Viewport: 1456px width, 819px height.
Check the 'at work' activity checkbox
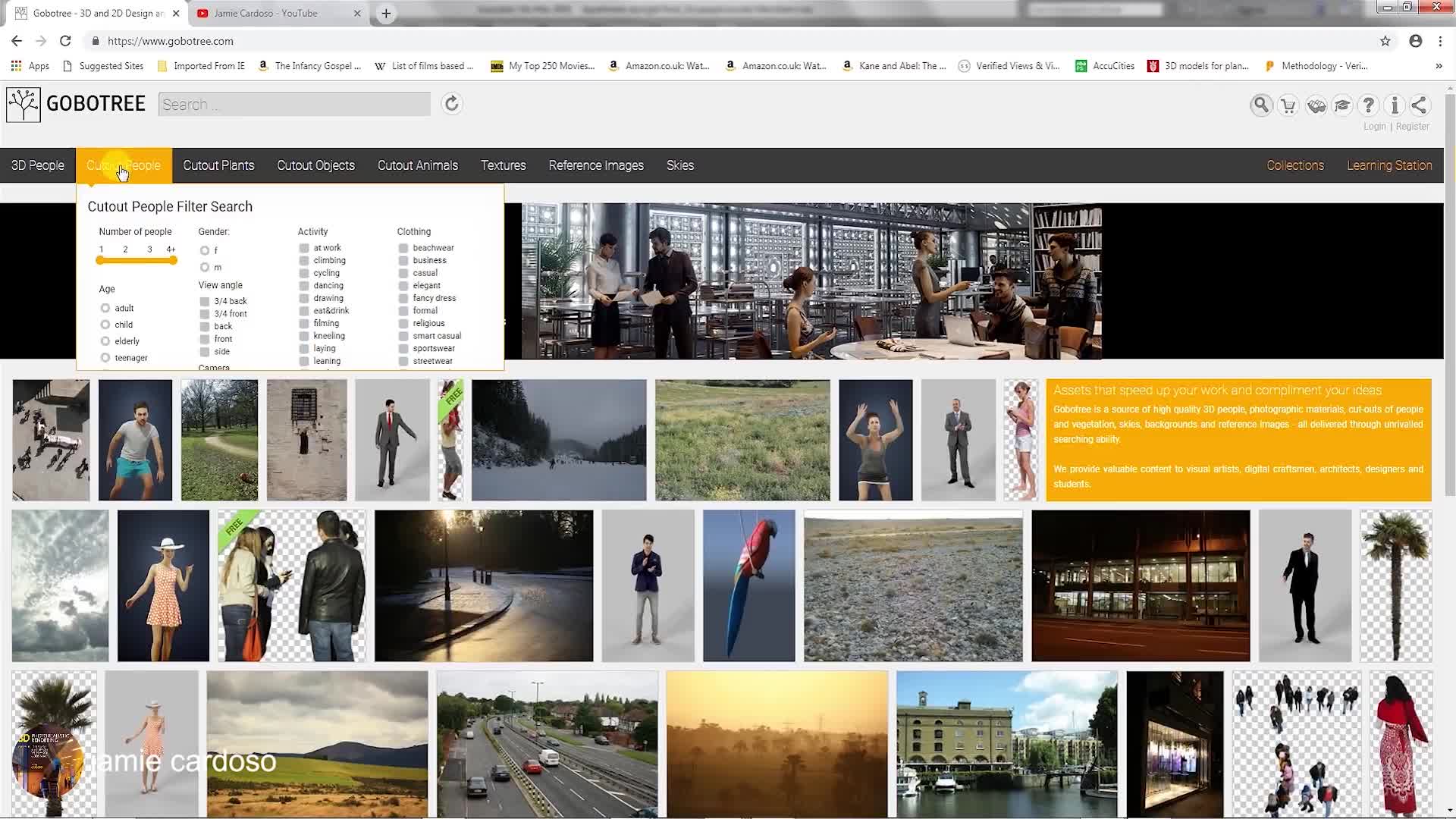coord(304,248)
